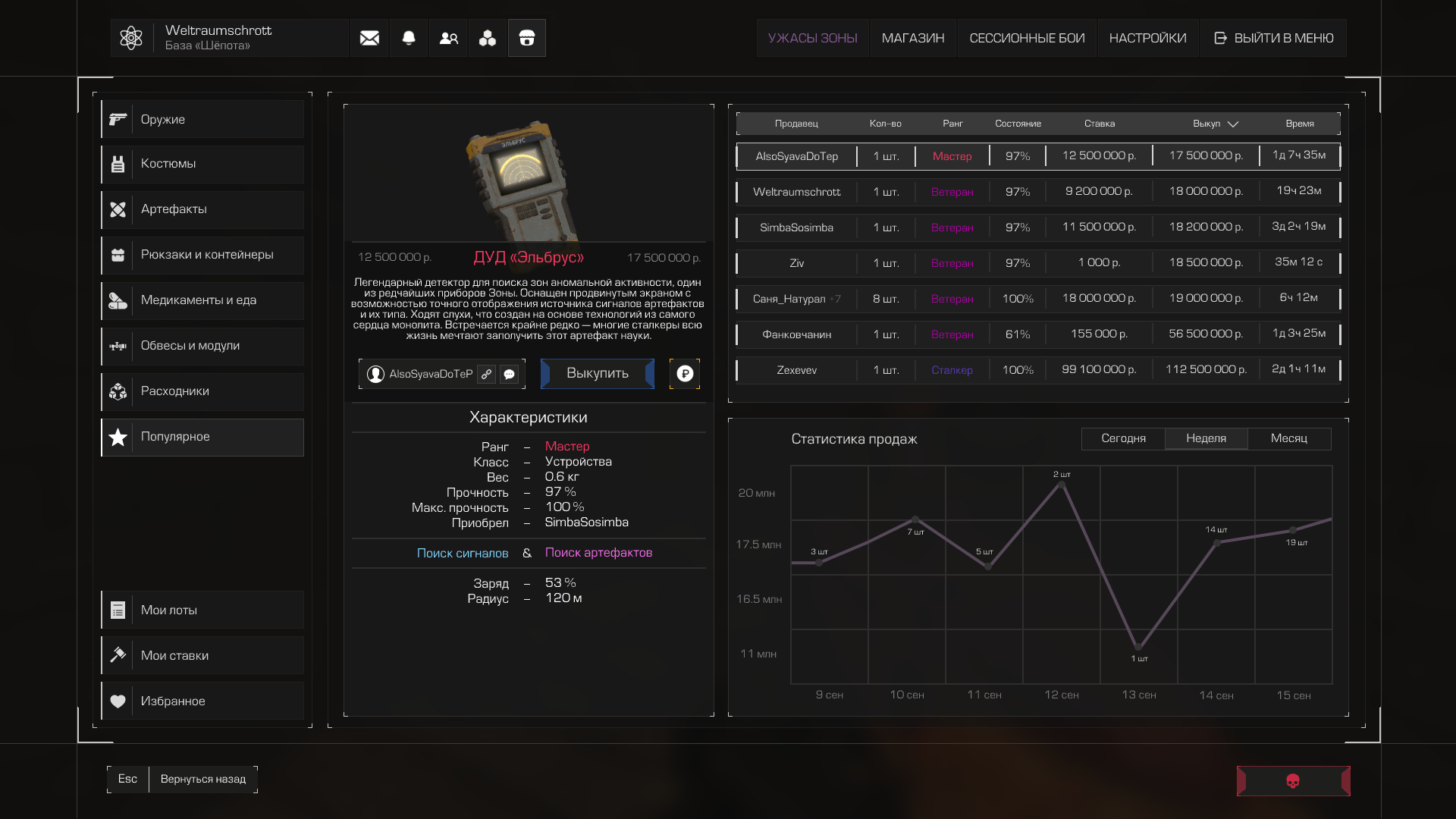Click Вернуться назад button
Viewport: 1456px width, 819px height.
[x=203, y=779]
